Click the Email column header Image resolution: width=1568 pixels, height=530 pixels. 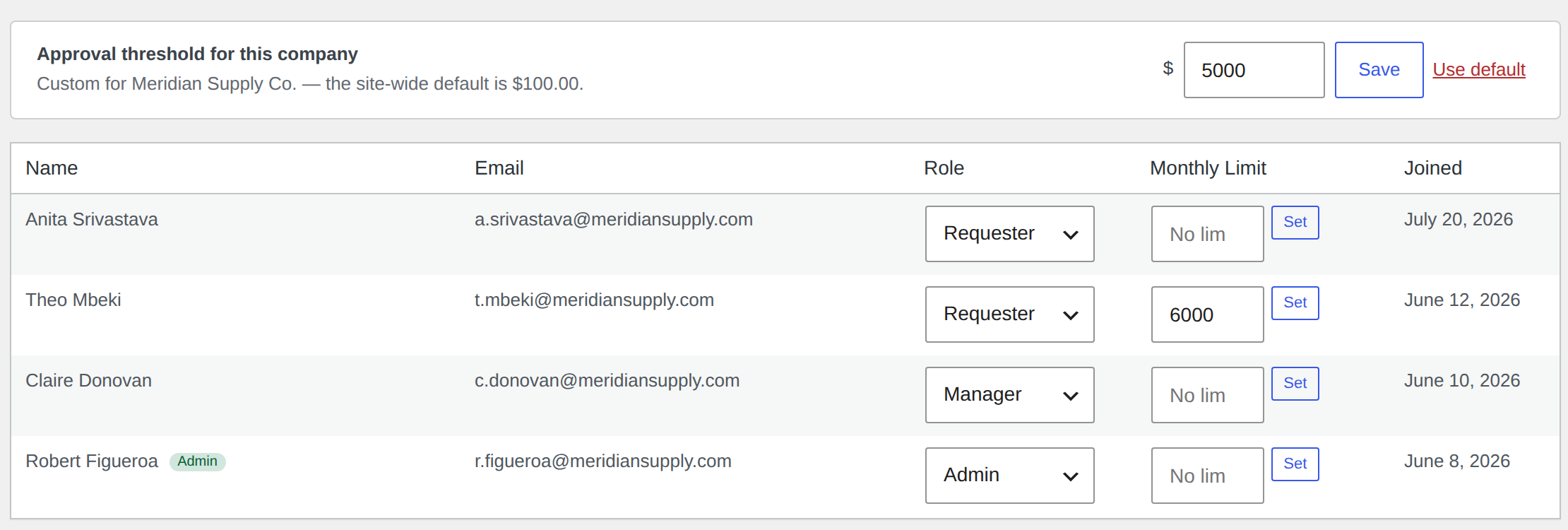coord(499,168)
